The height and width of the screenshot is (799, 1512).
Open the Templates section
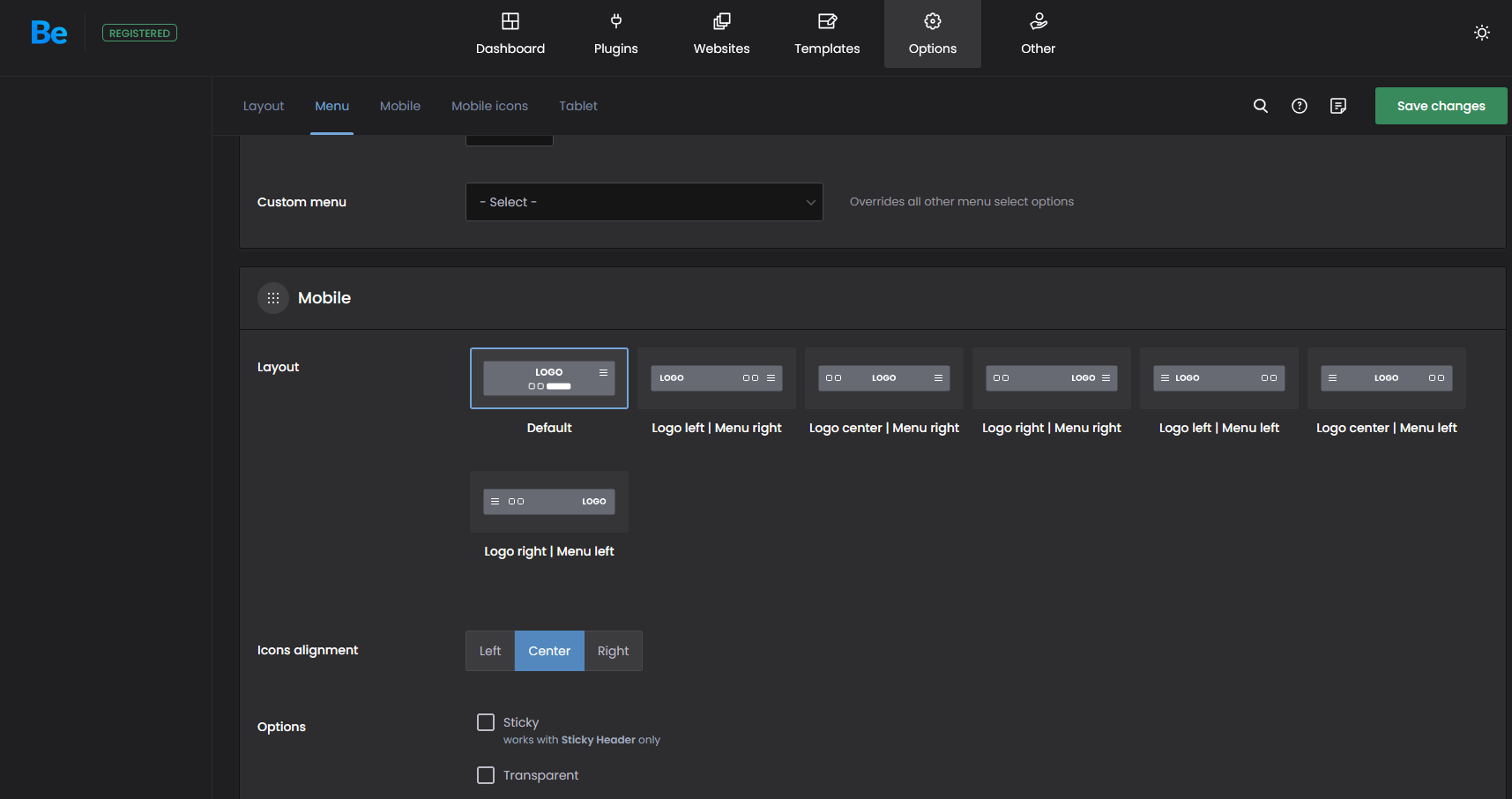point(827,34)
